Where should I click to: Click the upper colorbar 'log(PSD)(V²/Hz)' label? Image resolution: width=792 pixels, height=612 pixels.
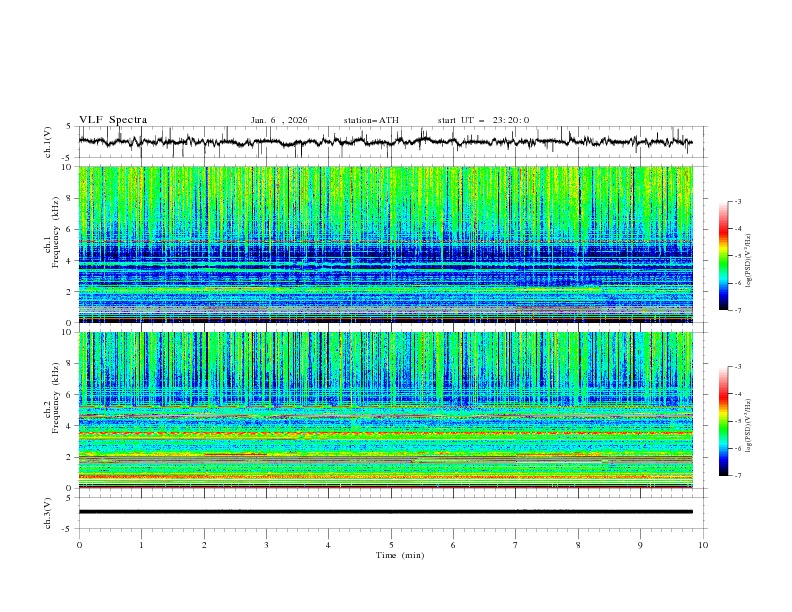[x=749, y=261]
